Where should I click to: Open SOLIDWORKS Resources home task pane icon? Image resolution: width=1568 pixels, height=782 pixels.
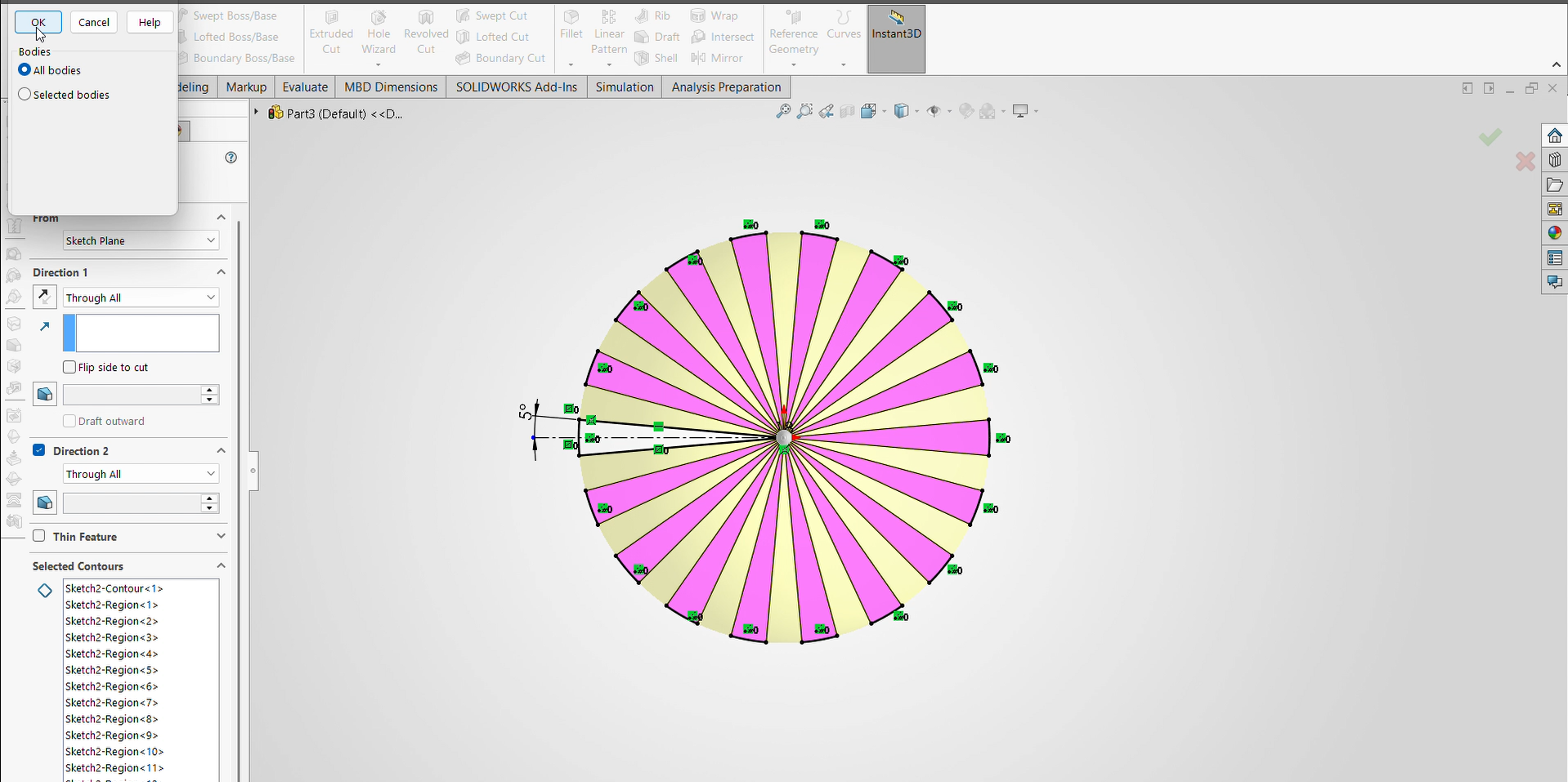tap(1555, 136)
